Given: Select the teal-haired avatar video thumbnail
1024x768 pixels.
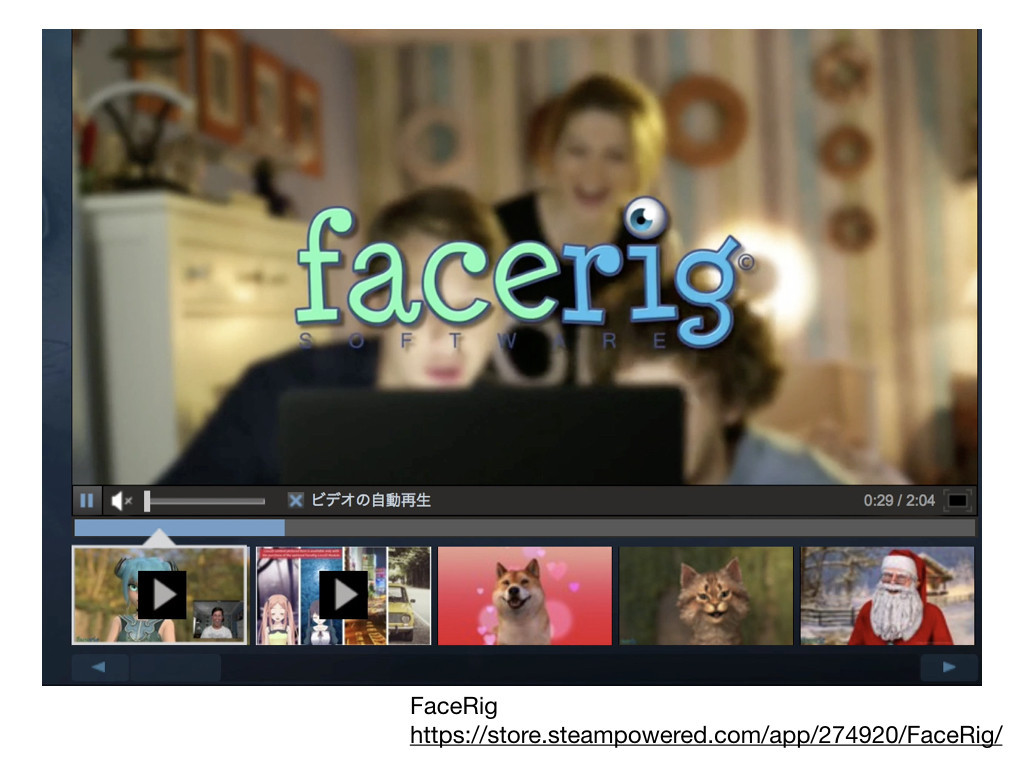Looking at the screenshot, I should point(161,595).
